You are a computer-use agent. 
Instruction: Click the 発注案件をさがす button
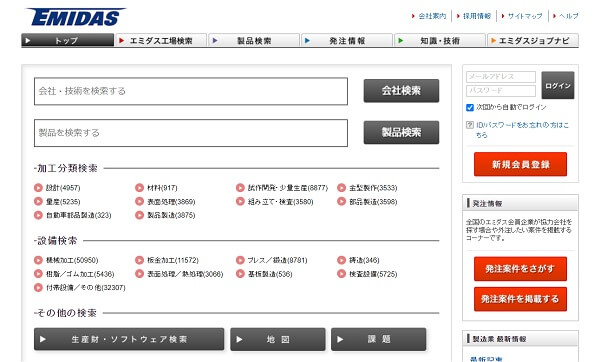tap(520, 269)
